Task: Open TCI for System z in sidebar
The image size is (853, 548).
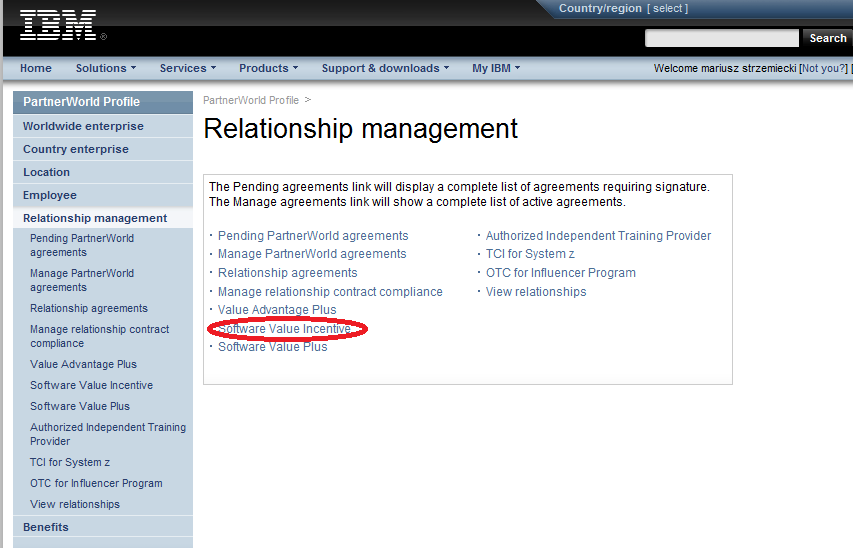Action: tap(70, 463)
